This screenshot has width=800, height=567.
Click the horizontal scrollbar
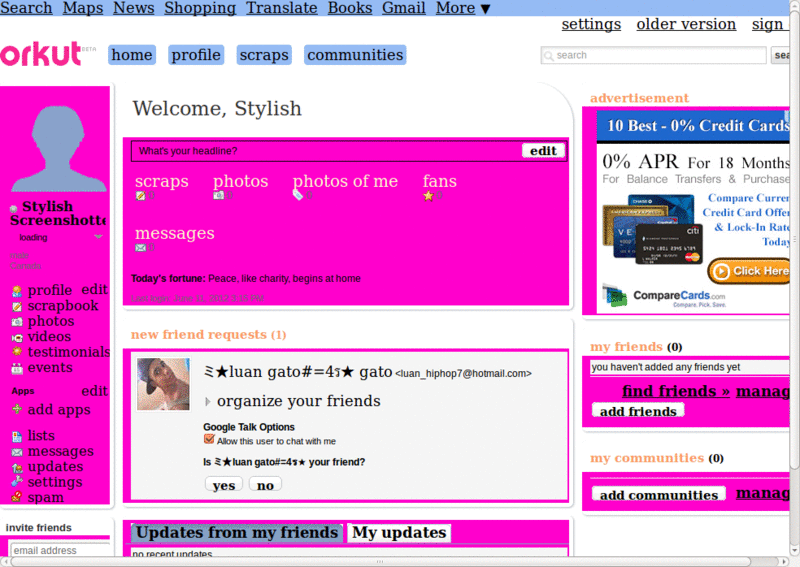click(380, 562)
